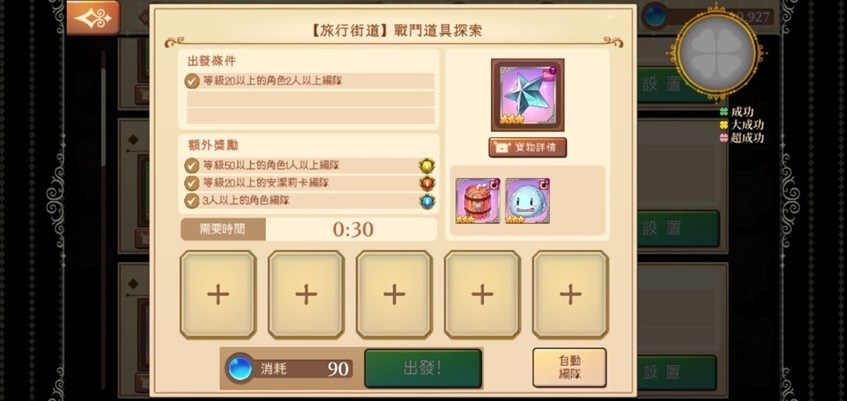Screen dimensions: 847x401
Task: Tap the blue orb cost icon
Action: click(x=240, y=369)
